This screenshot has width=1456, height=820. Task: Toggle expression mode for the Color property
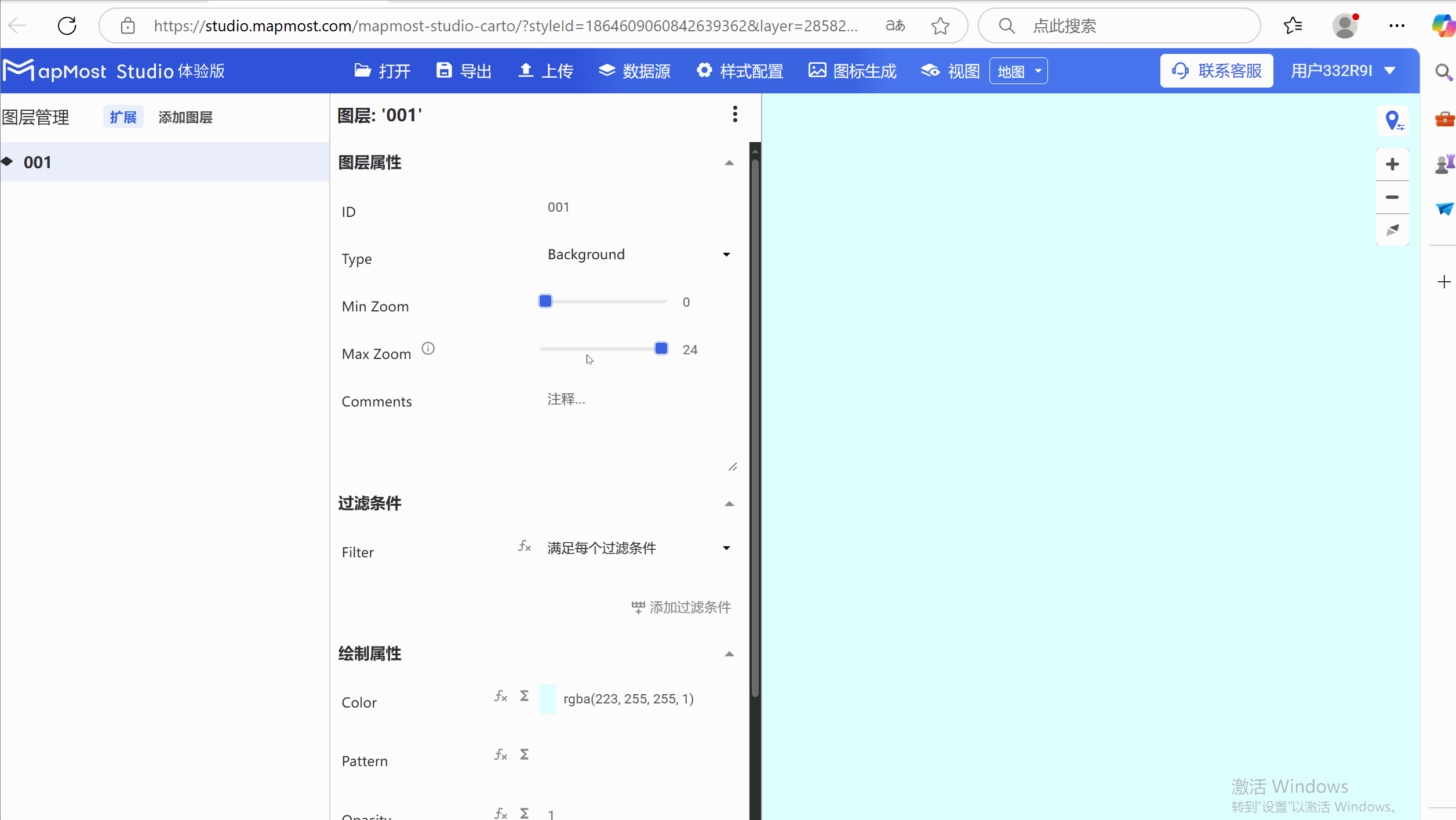click(x=500, y=696)
